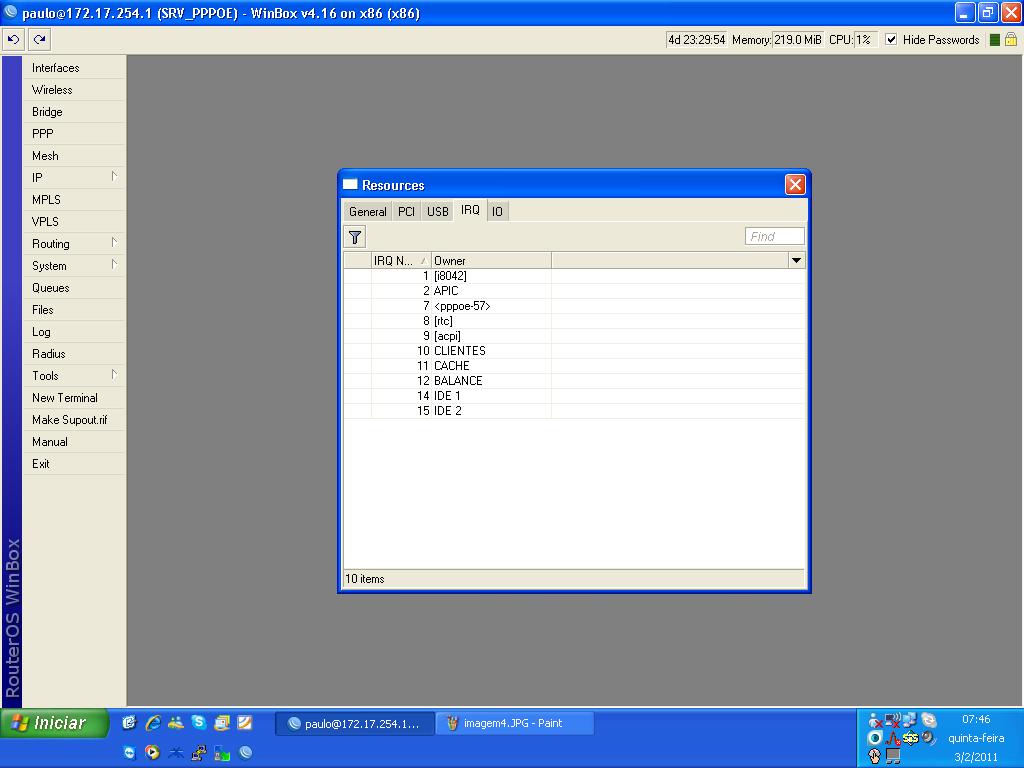Image resolution: width=1024 pixels, height=768 pixels.
Task: Sort by the Owner column header
Action: point(491,261)
